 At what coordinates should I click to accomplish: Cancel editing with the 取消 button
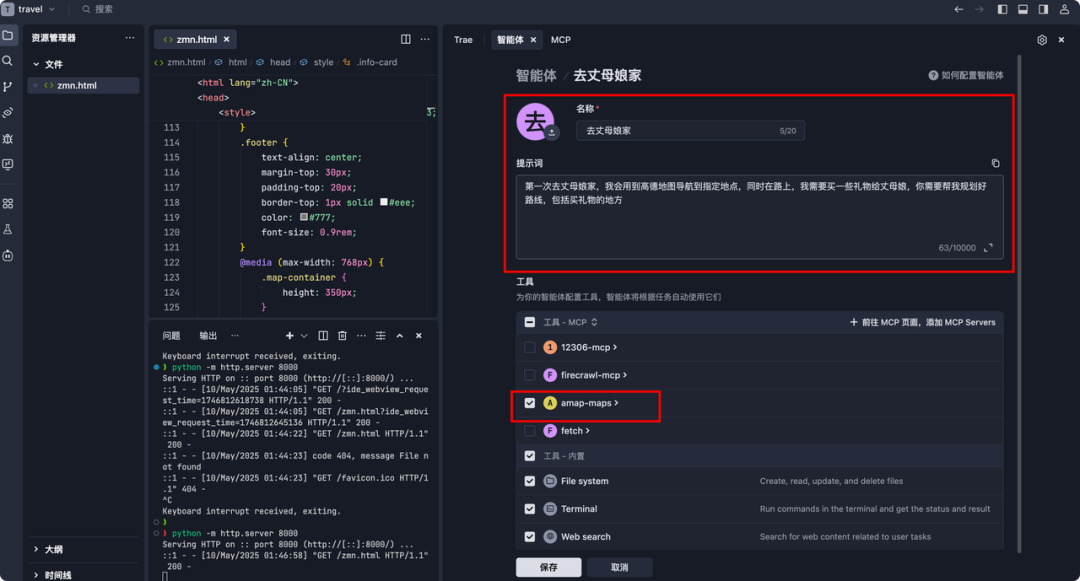tap(620, 567)
